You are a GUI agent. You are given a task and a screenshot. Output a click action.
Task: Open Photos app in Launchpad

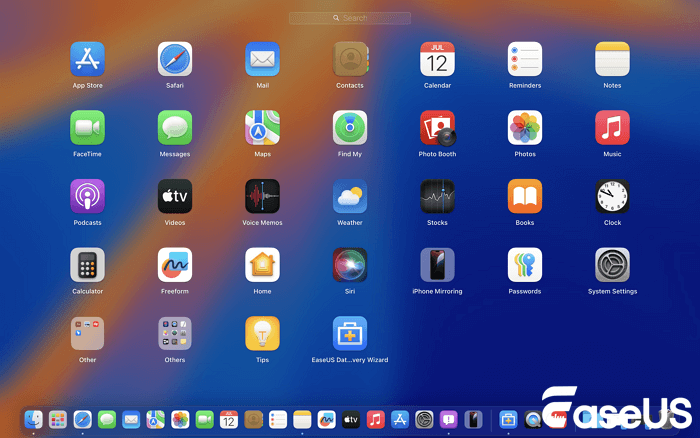[525, 128]
